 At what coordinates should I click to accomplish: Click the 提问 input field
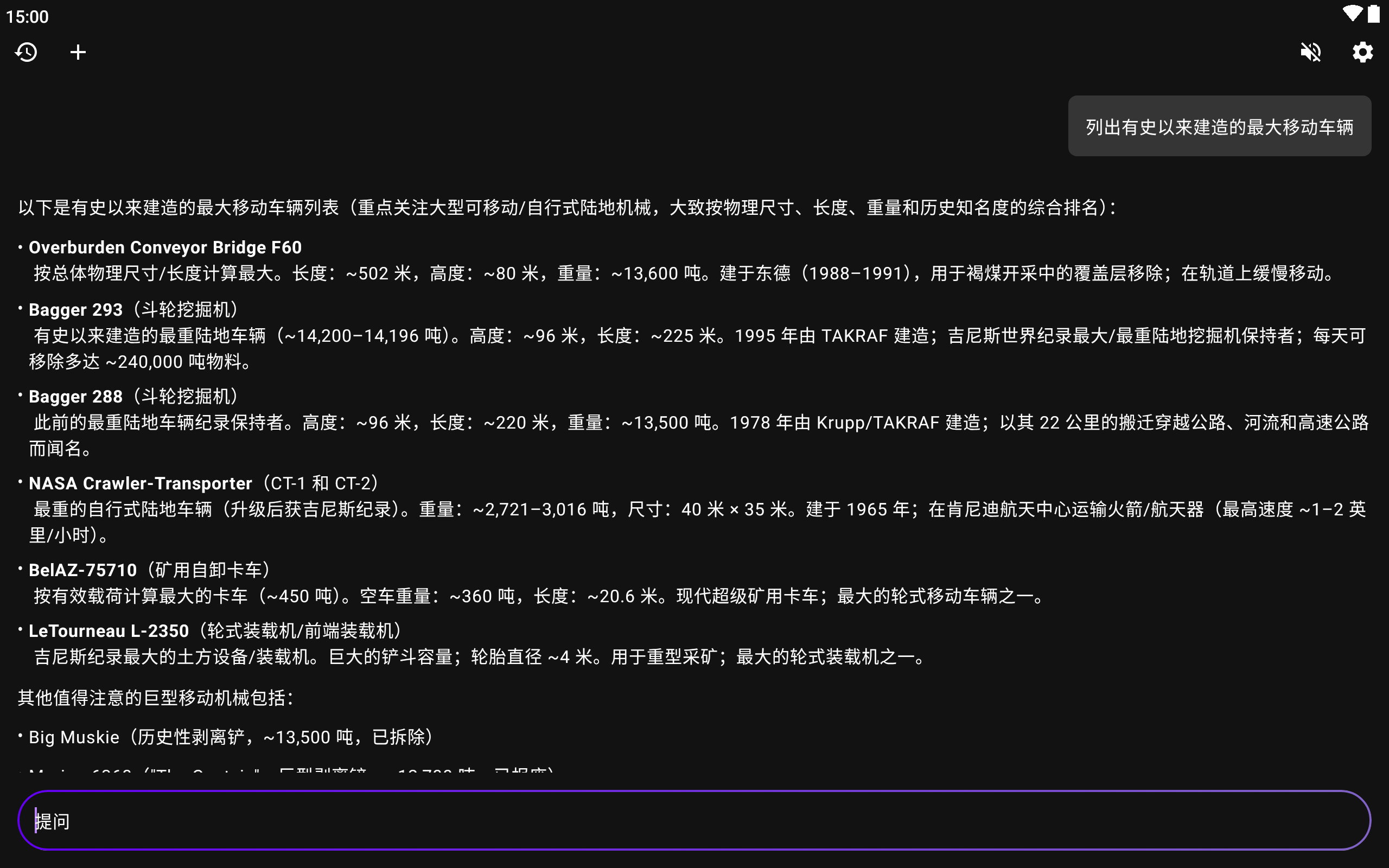(694, 820)
